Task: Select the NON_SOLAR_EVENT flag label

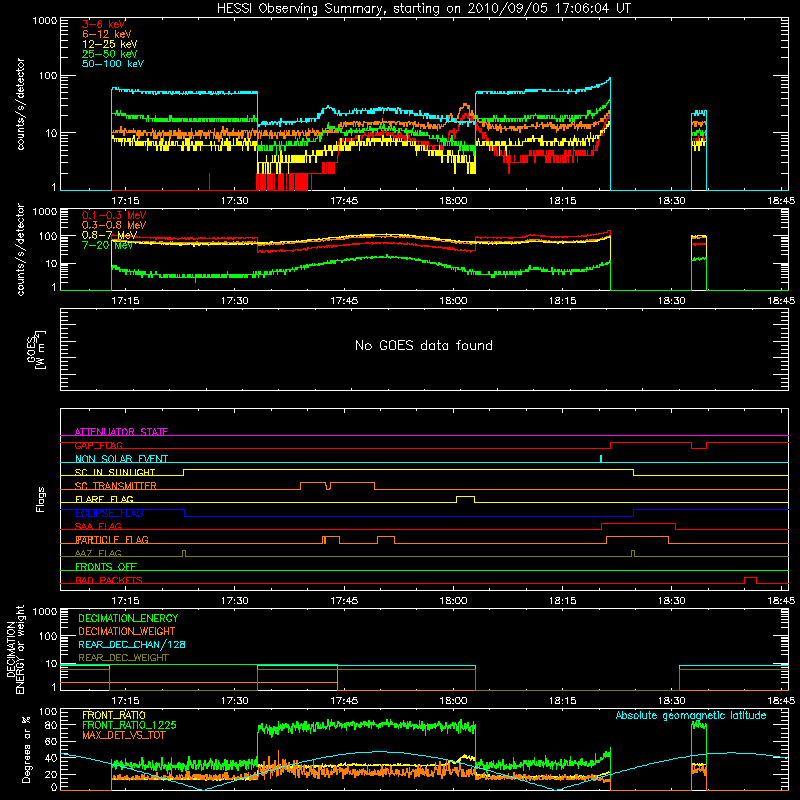Action: pyautogui.click(x=121, y=459)
